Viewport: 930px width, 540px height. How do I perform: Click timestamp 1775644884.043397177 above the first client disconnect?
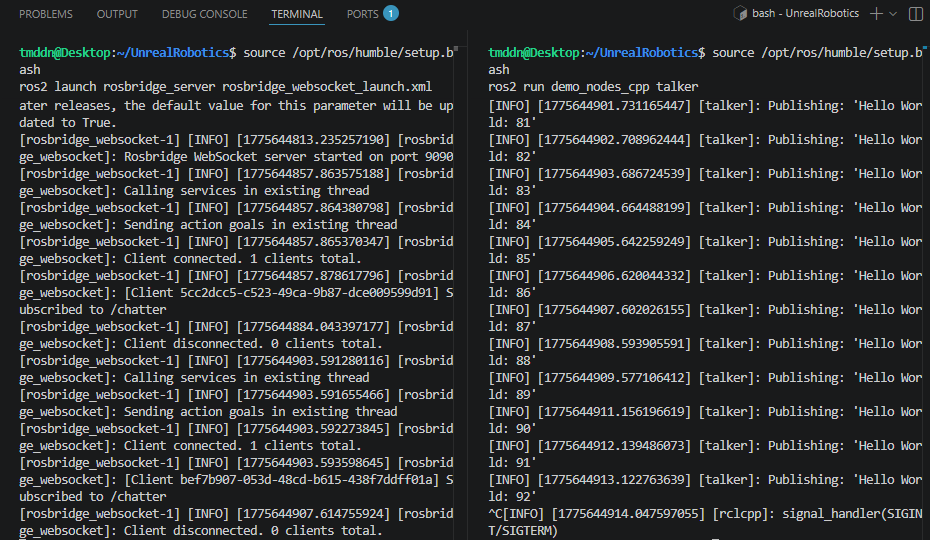pyautogui.click(x=313, y=326)
